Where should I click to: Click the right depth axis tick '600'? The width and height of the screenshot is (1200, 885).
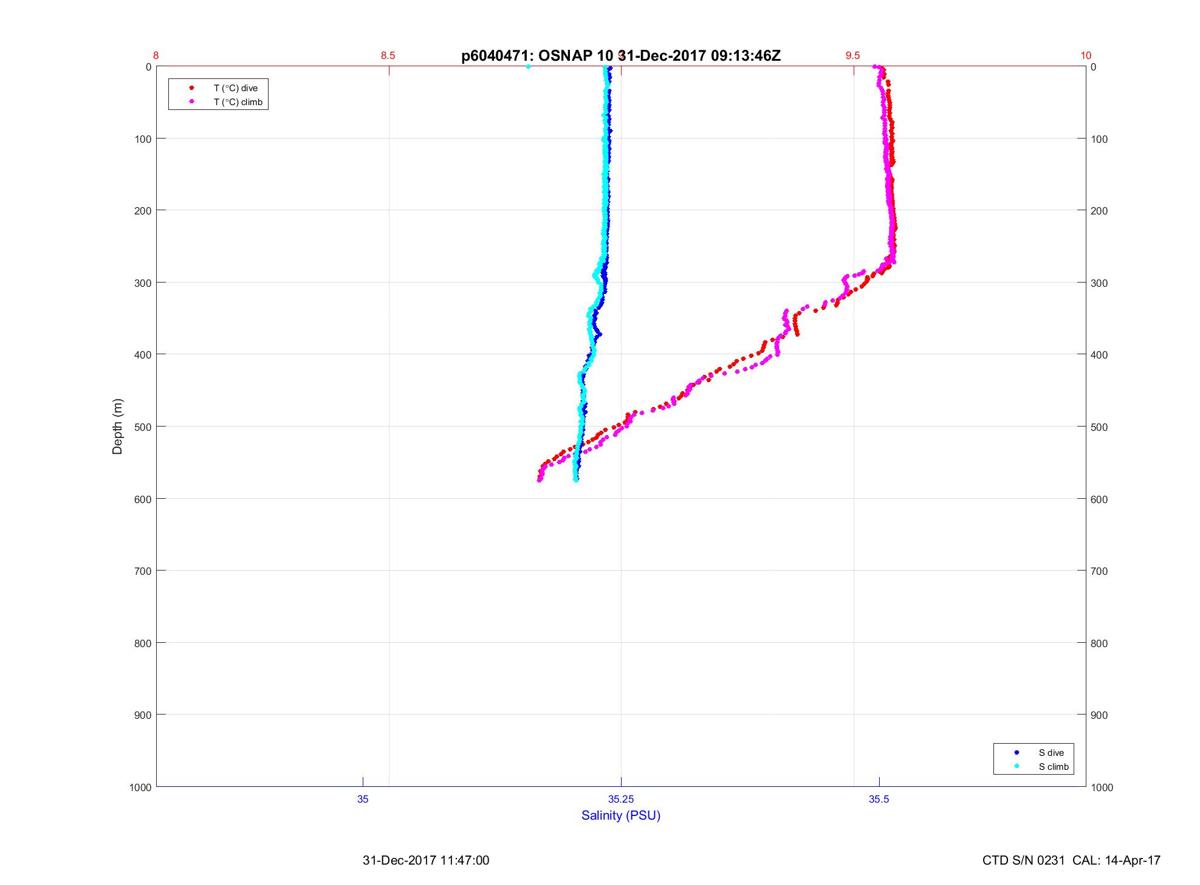pyautogui.click(x=1100, y=499)
